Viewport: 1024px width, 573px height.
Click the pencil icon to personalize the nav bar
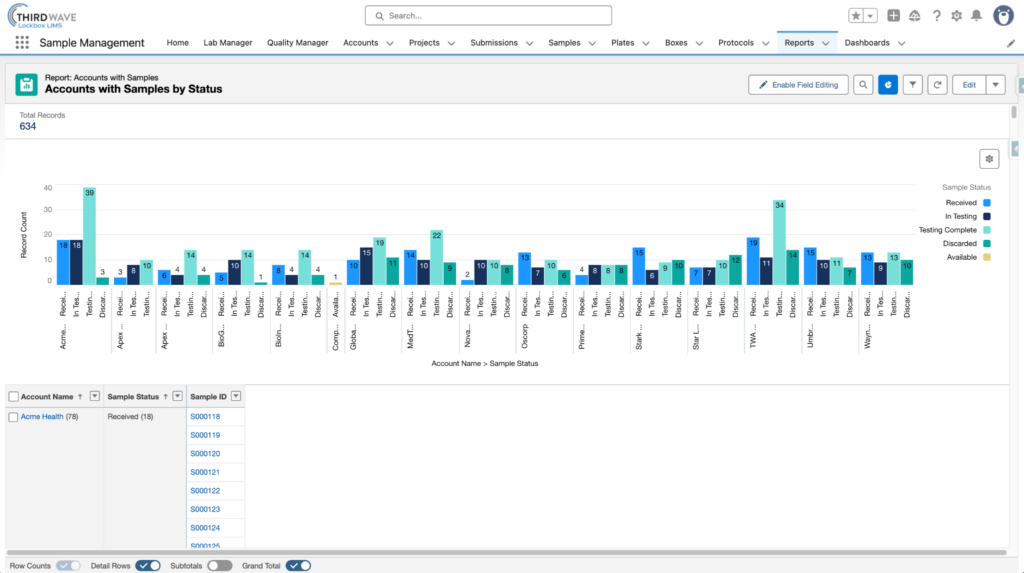point(1011,43)
